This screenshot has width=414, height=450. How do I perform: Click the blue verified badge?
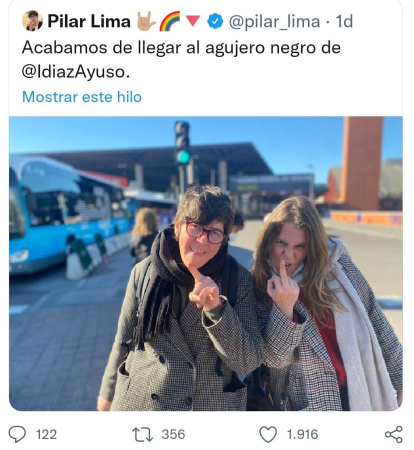215,21
